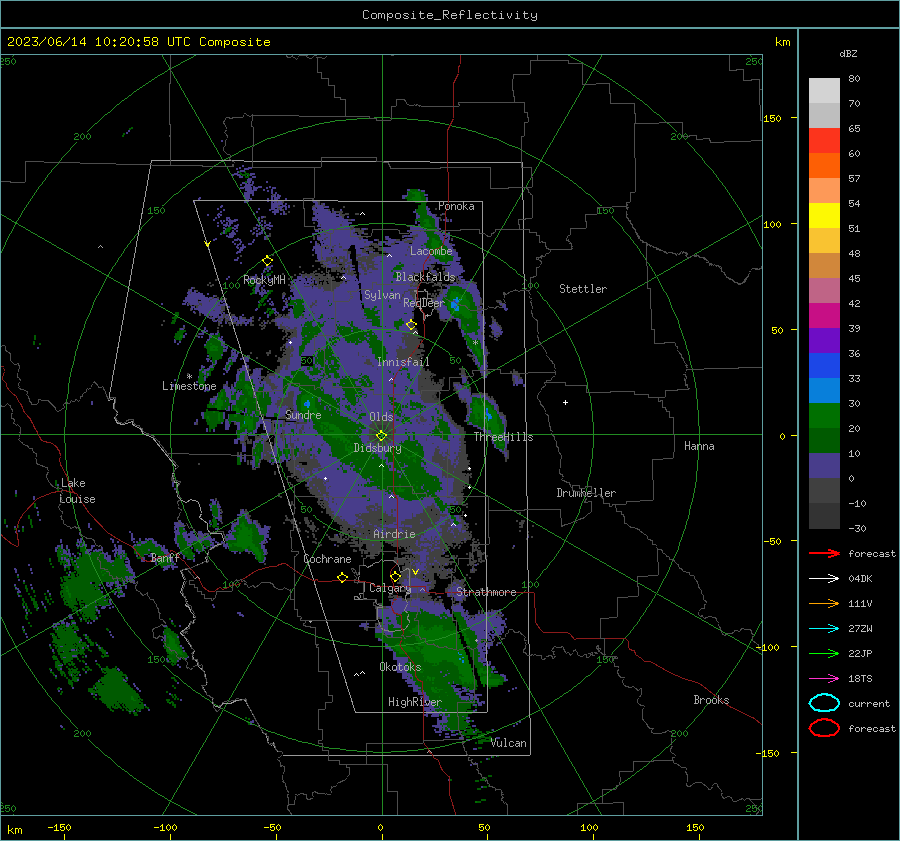Select the orange 60-57 dBZ swatch

[x=824, y=166]
